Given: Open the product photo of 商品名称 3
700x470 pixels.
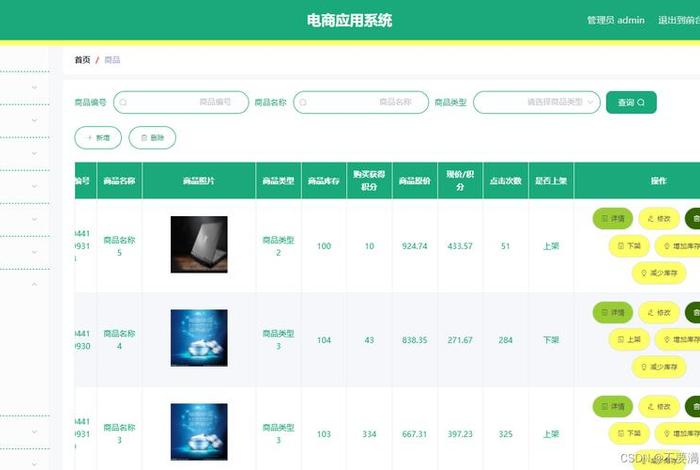Looking at the screenshot, I should 199,432.
